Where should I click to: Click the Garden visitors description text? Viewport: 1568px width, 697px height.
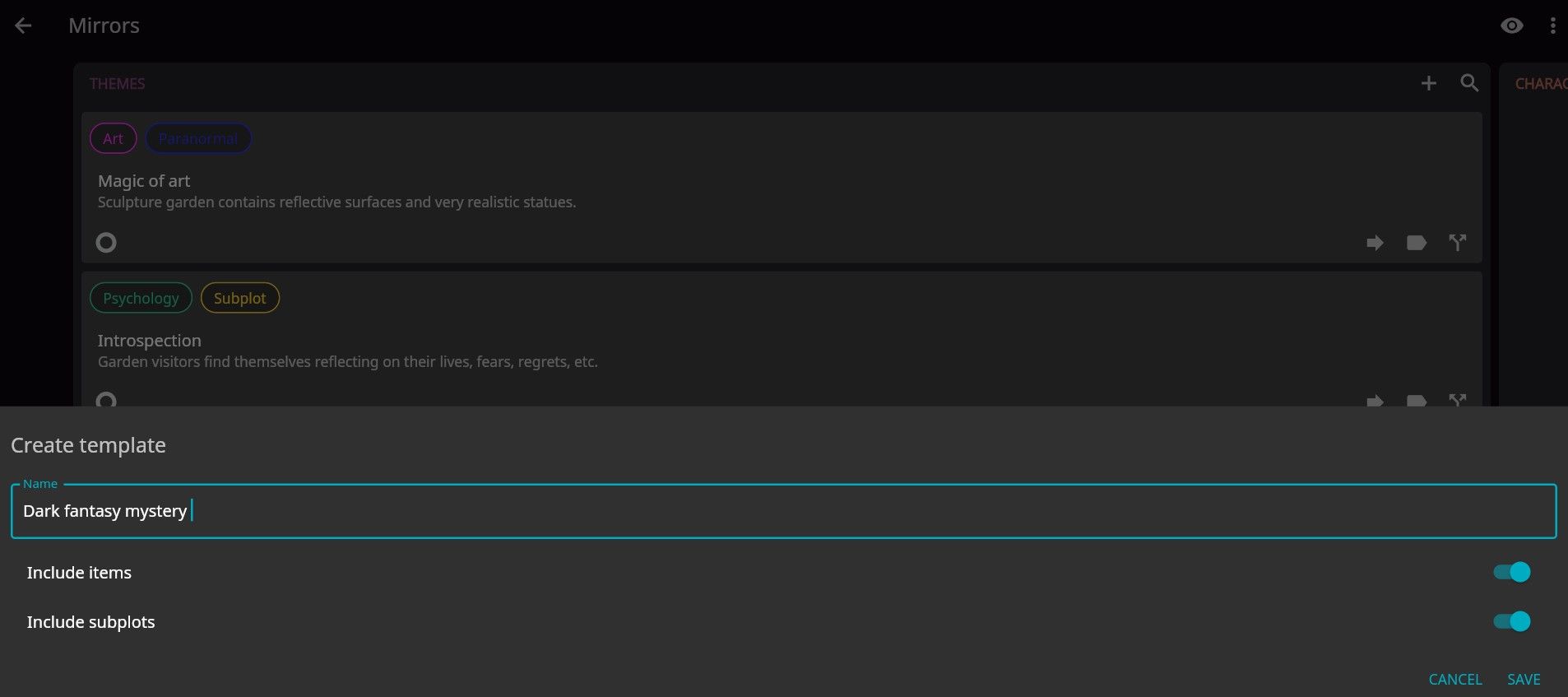348,362
